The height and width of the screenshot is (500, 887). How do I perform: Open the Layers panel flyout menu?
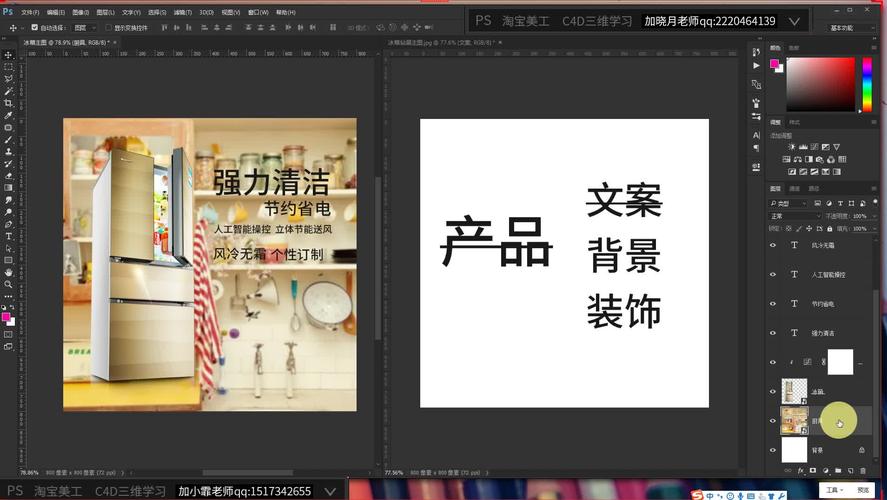pos(875,188)
